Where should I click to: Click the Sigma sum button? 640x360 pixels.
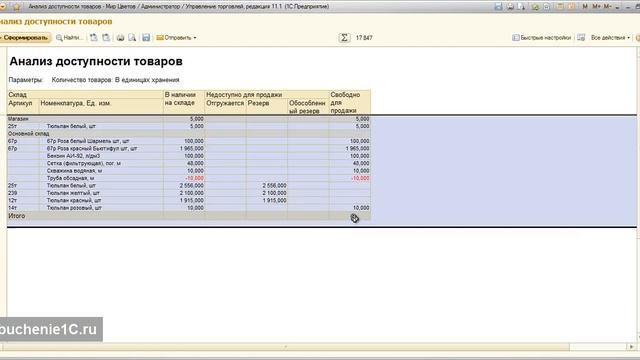[344, 38]
